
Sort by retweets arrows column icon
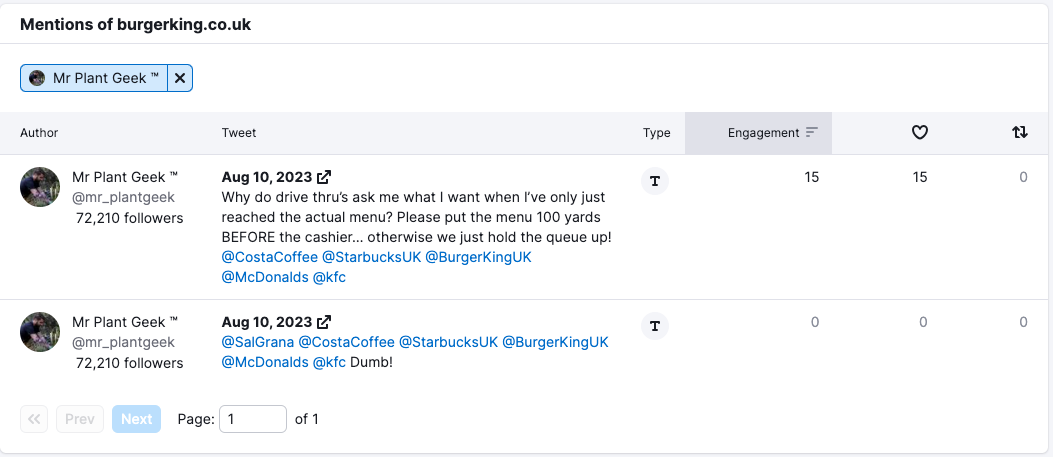(1020, 132)
